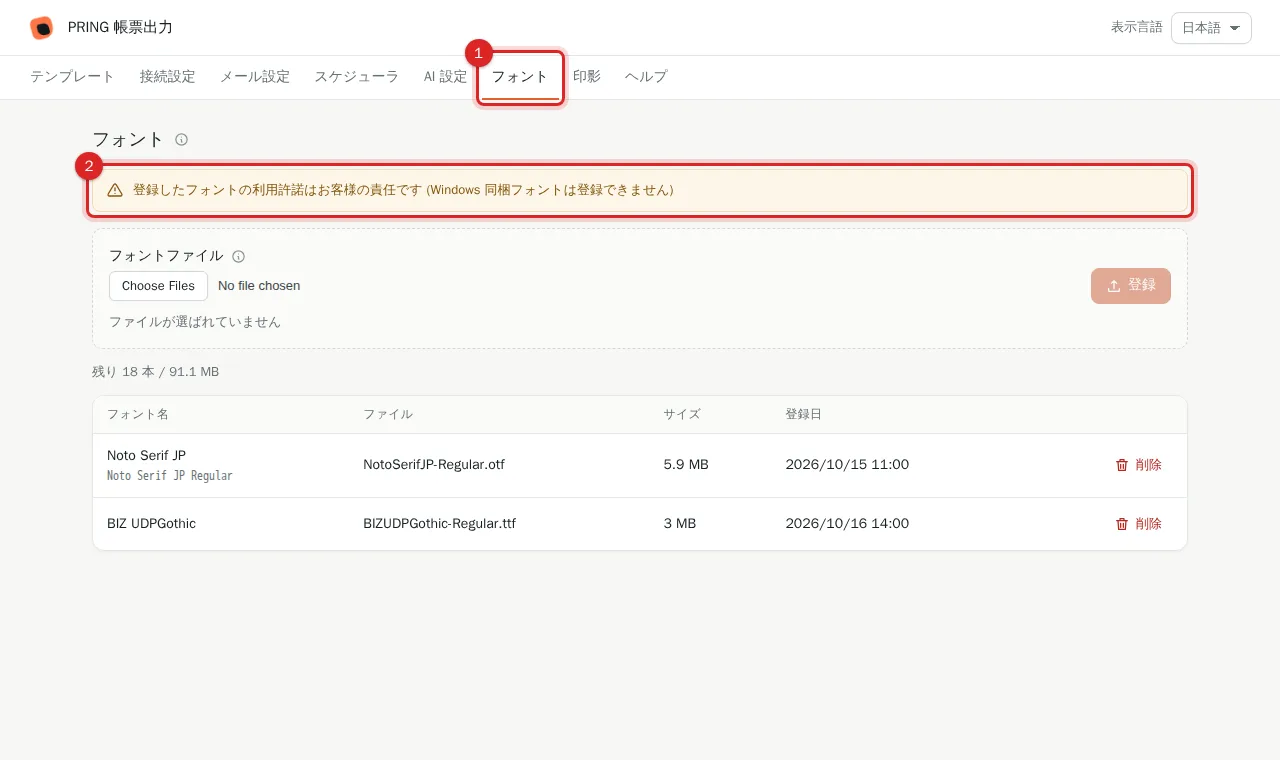Image resolution: width=1280 pixels, height=760 pixels.
Task: Click the Choose Files button
Action: (x=158, y=286)
